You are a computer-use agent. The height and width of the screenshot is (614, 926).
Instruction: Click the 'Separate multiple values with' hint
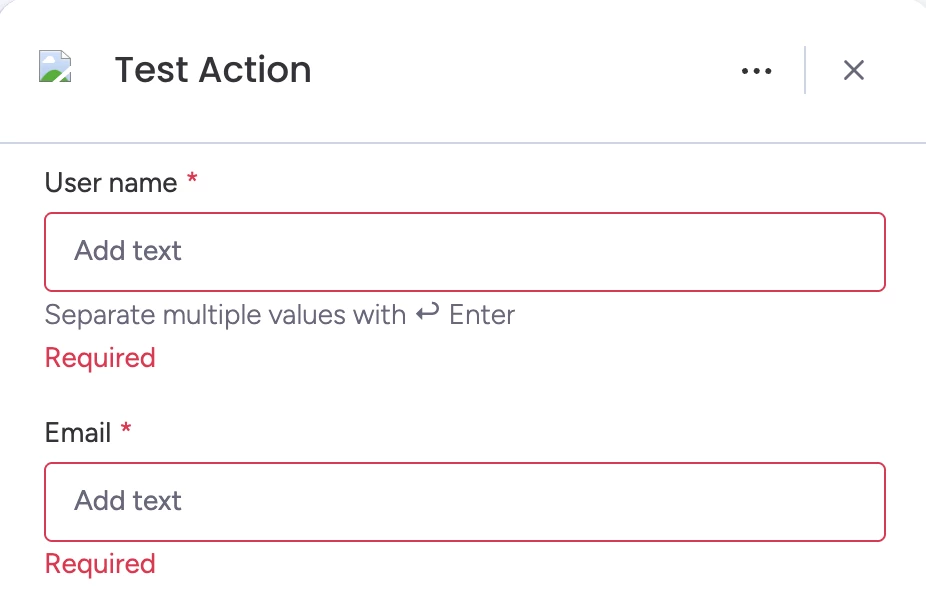point(225,315)
